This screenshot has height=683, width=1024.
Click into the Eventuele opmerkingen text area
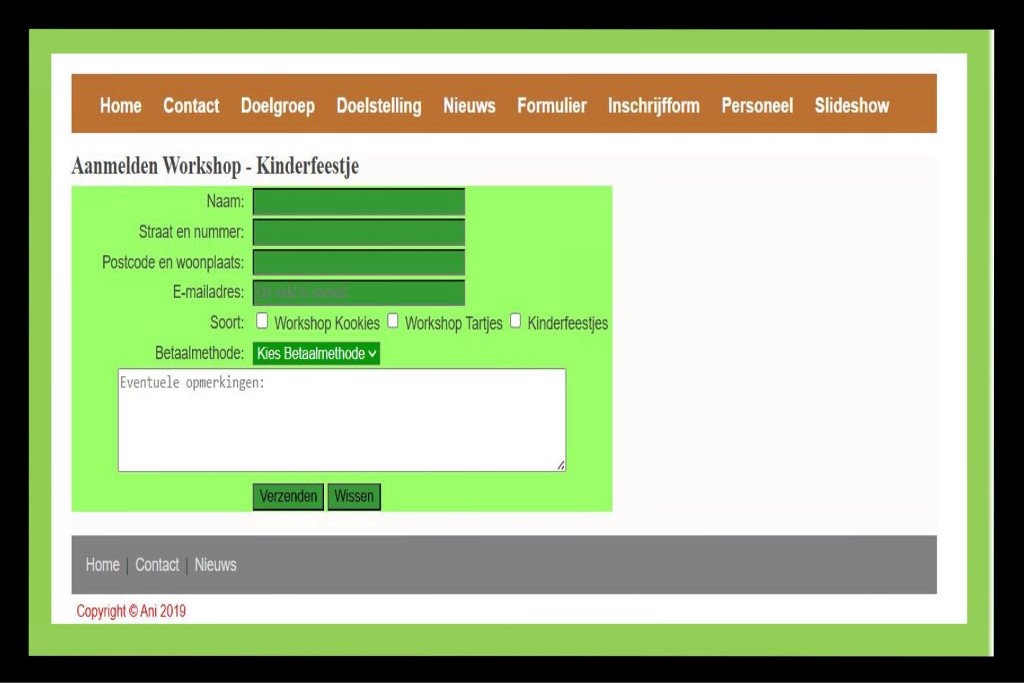point(341,420)
